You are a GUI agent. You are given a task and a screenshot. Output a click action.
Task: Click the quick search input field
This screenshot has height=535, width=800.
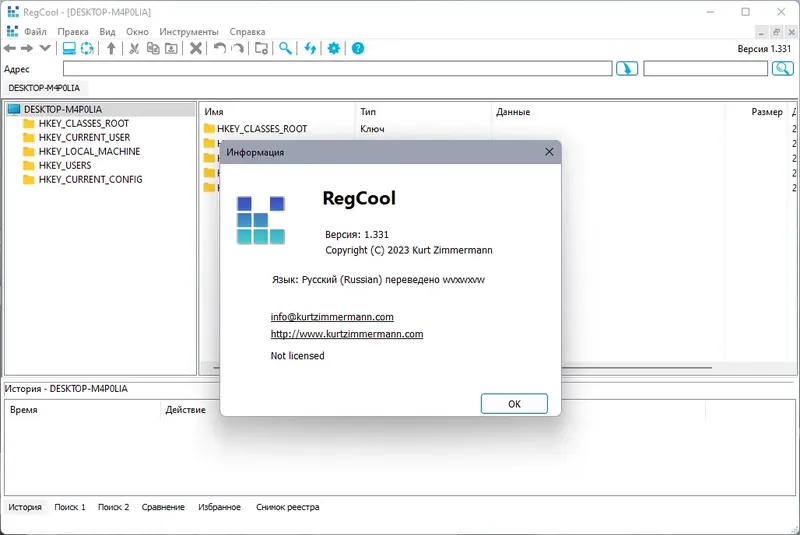point(705,68)
